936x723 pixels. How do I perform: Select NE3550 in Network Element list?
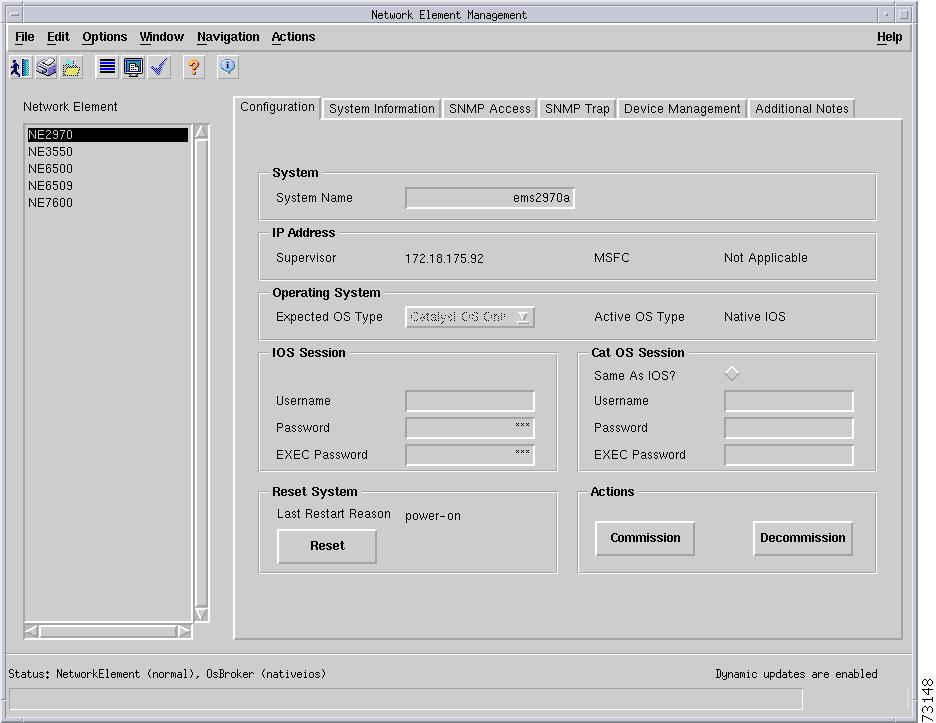coord(107,152)
